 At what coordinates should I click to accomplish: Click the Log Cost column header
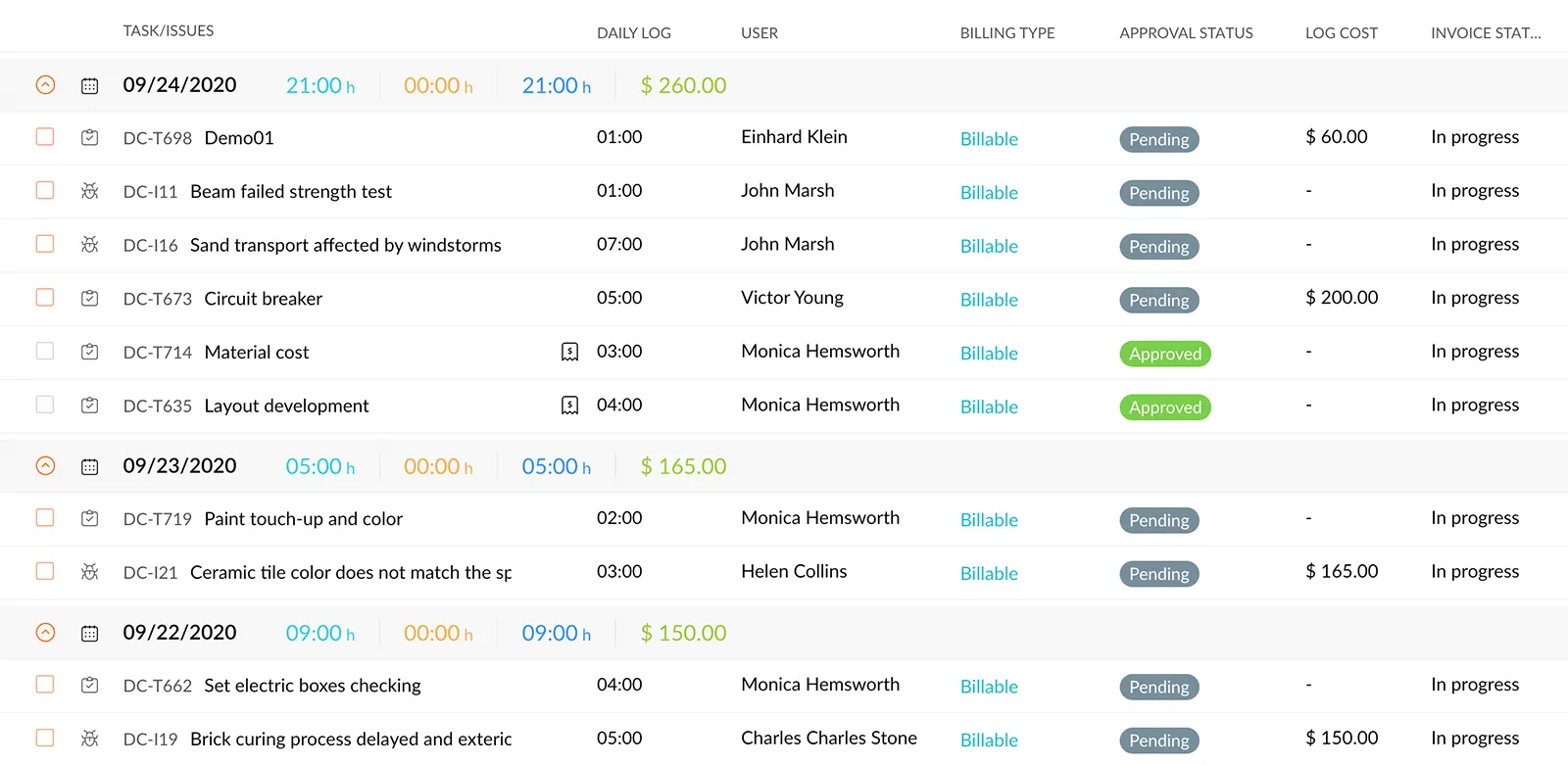(1342, 33)
